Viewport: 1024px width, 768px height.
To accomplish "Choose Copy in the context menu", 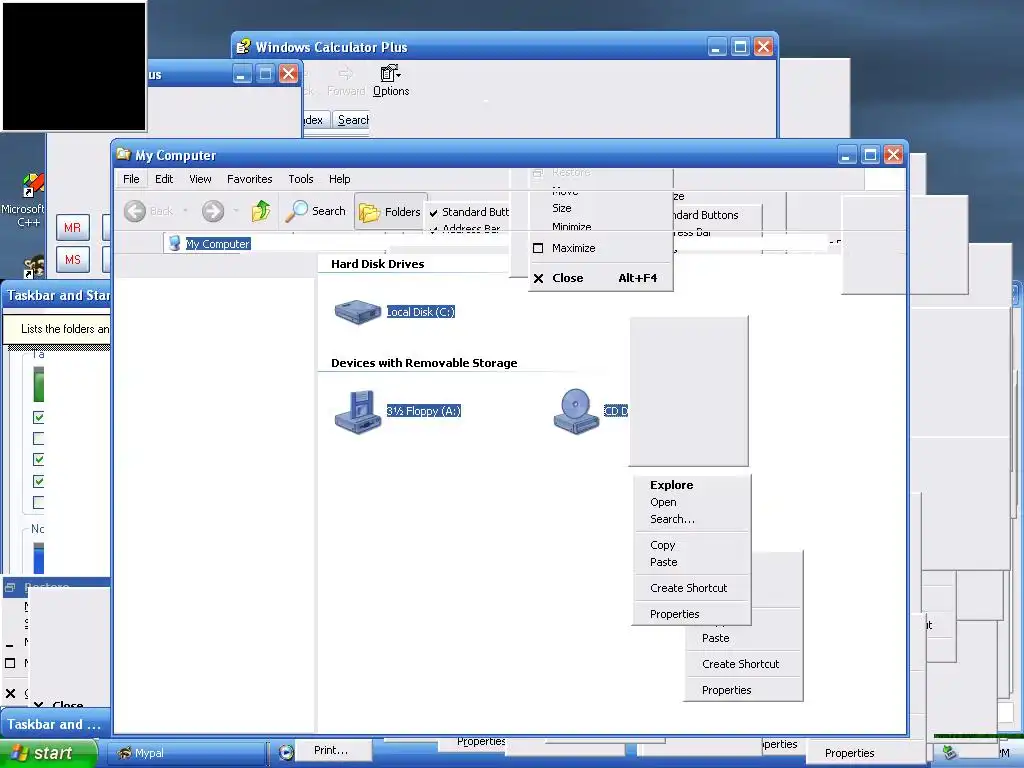I will click(x=692, y=545).
